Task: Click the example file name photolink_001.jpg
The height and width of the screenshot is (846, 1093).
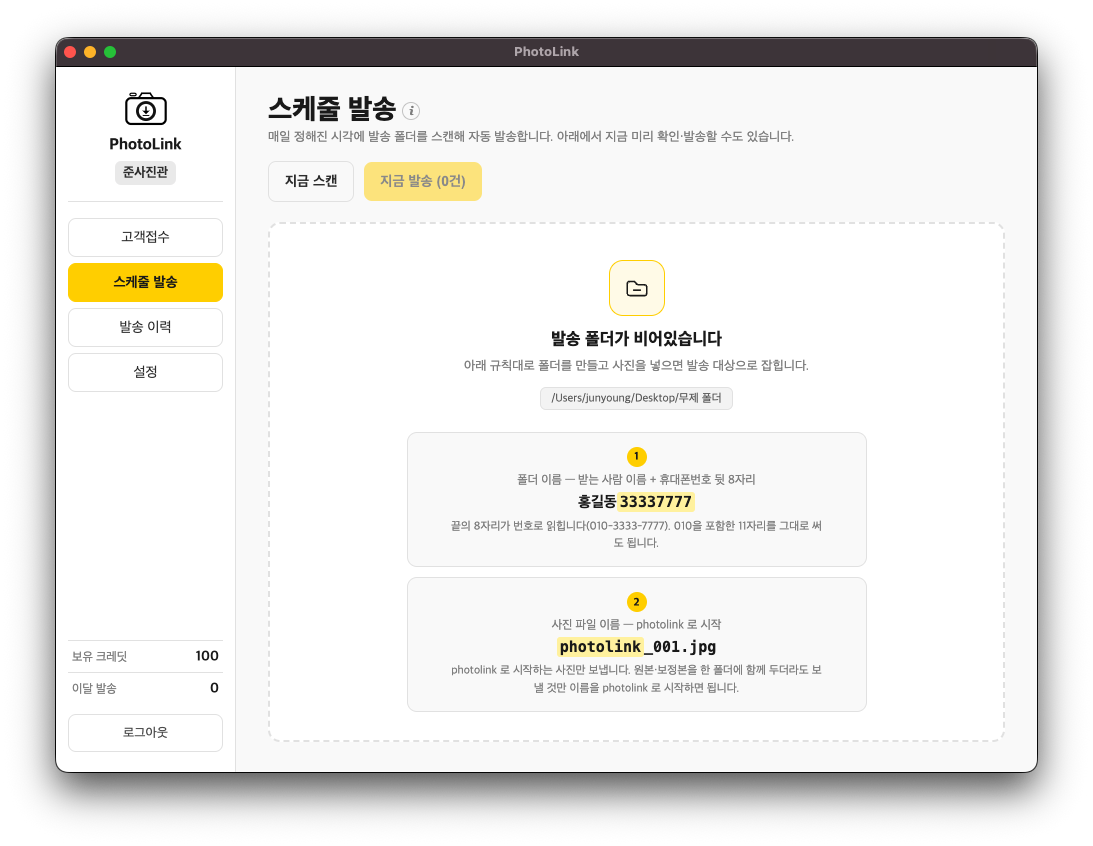Action: (x=637, y=647)
